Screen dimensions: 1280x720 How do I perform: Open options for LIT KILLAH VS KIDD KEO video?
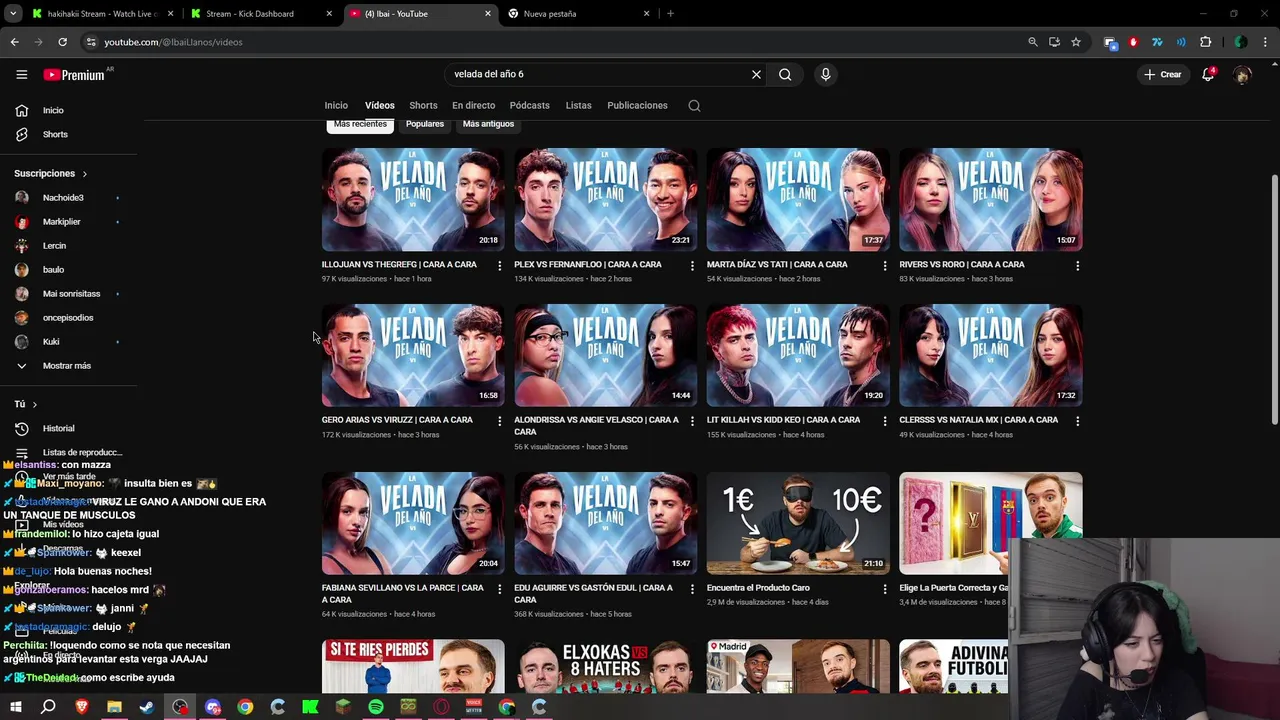point(884,421)
